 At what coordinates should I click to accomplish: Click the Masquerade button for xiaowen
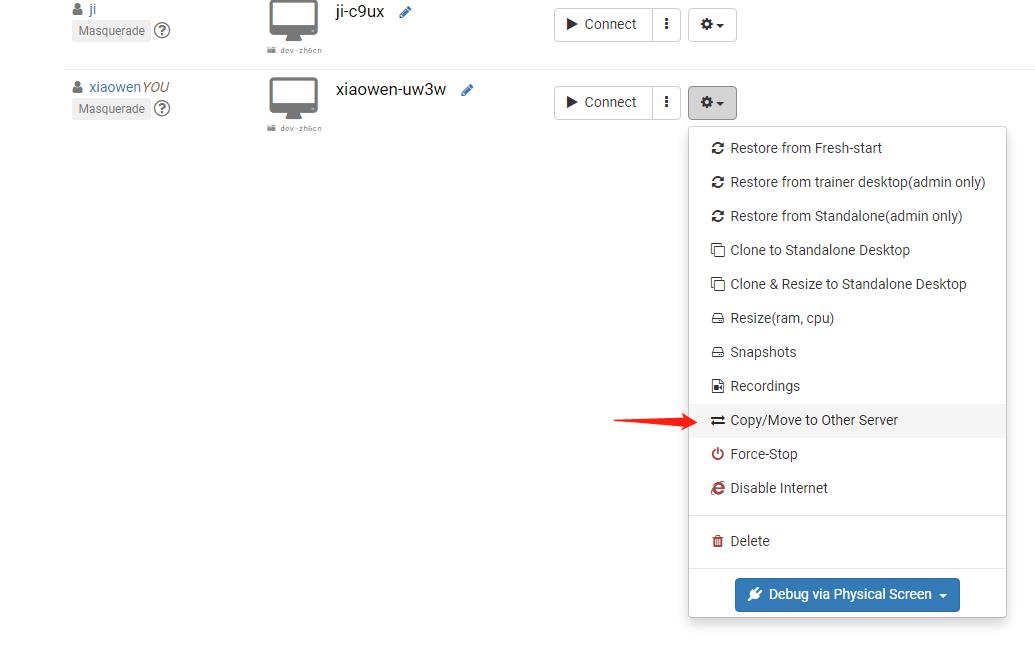(x=112, y=108)
